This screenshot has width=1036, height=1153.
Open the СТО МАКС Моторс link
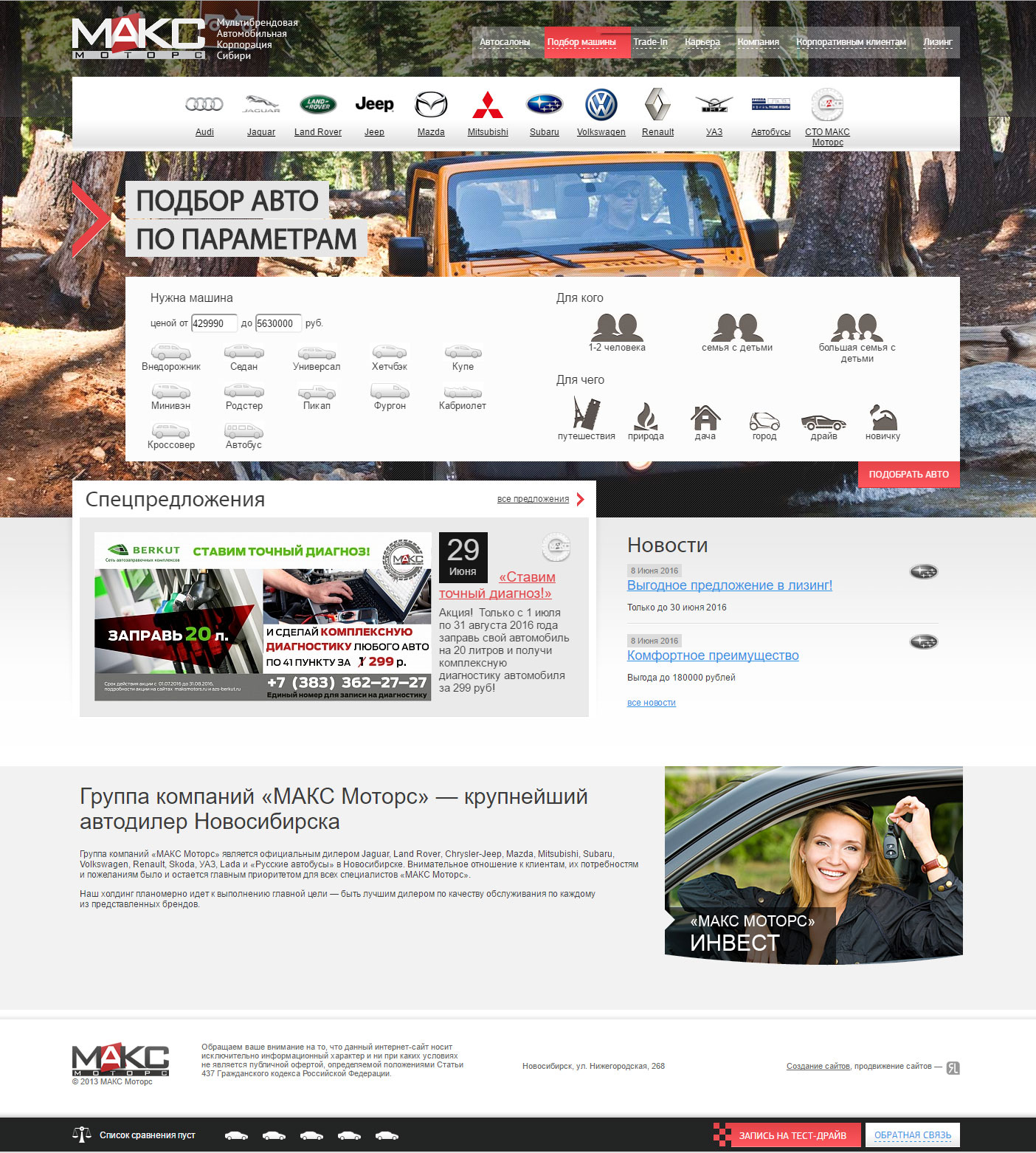point(827,137)
